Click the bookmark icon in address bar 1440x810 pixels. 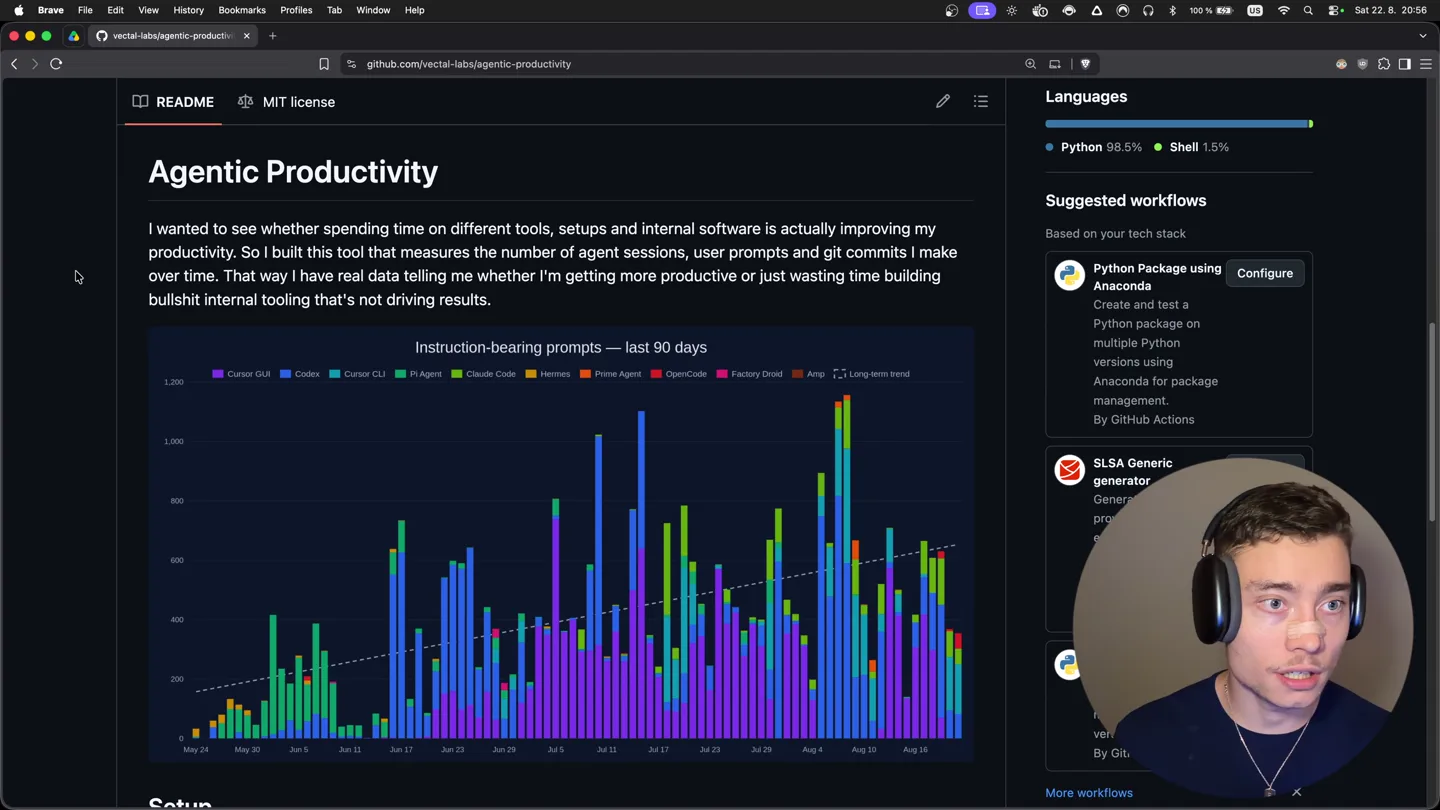(x=324, y=64)
